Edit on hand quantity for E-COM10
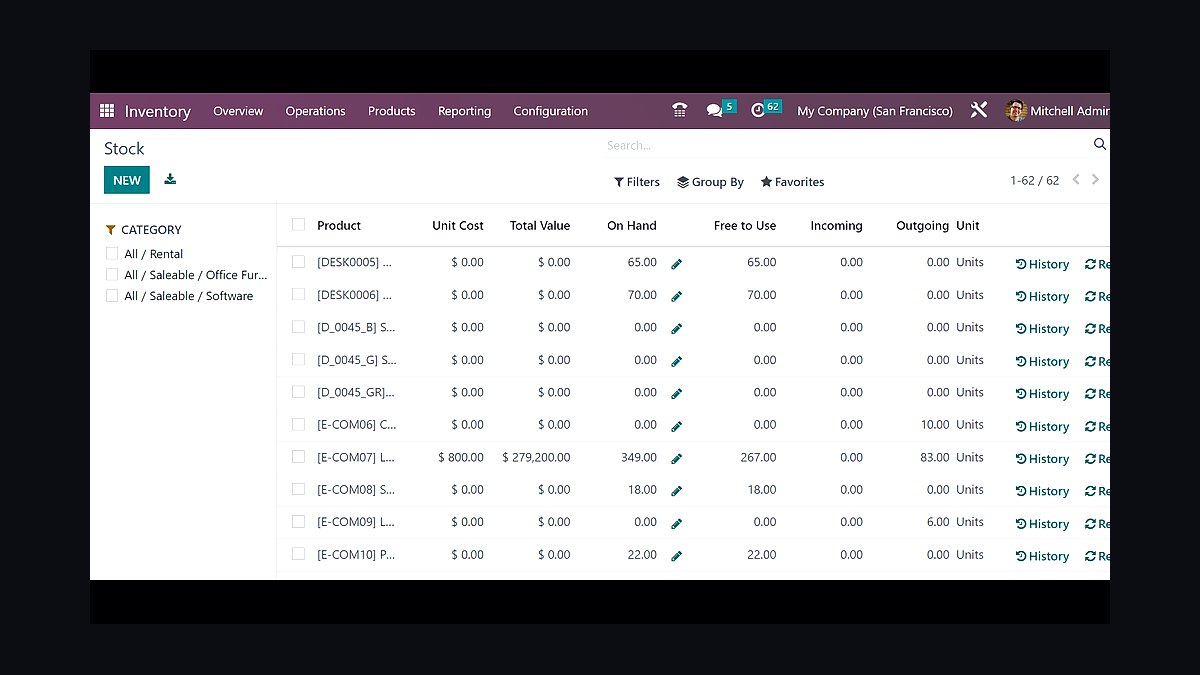 coord(677,556)
